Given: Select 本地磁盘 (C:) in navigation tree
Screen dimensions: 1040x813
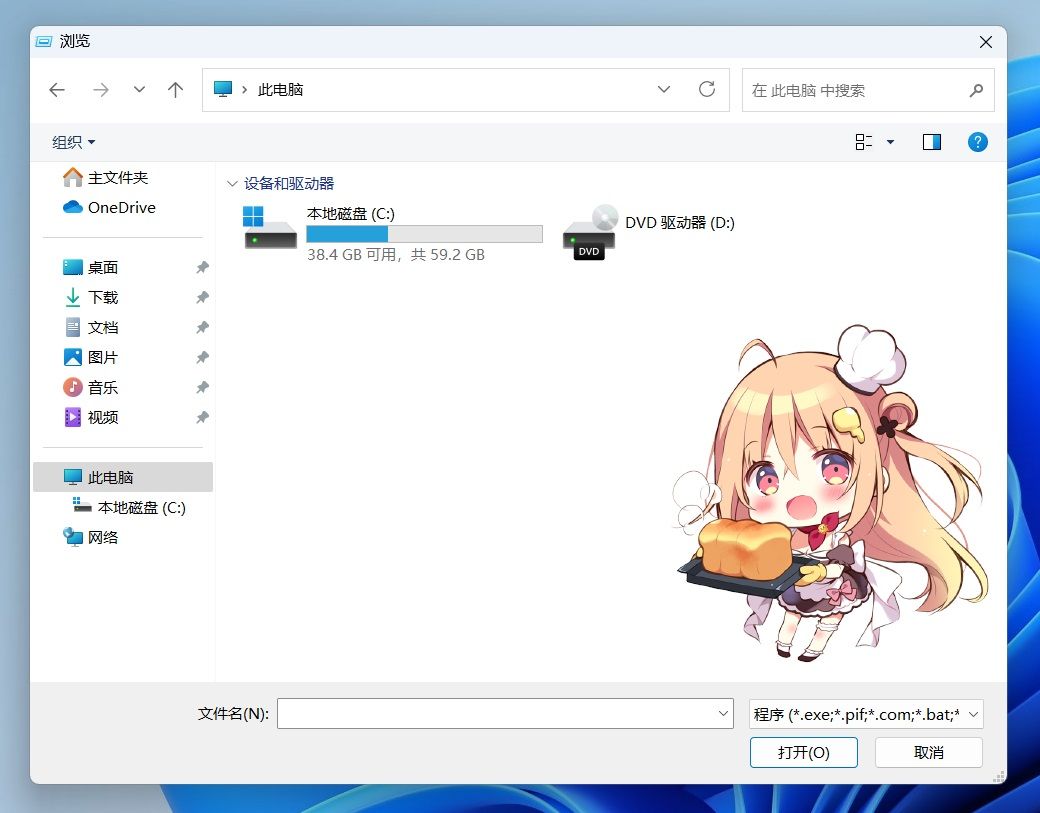Looking at the screenshot, I should click(129, 507).
